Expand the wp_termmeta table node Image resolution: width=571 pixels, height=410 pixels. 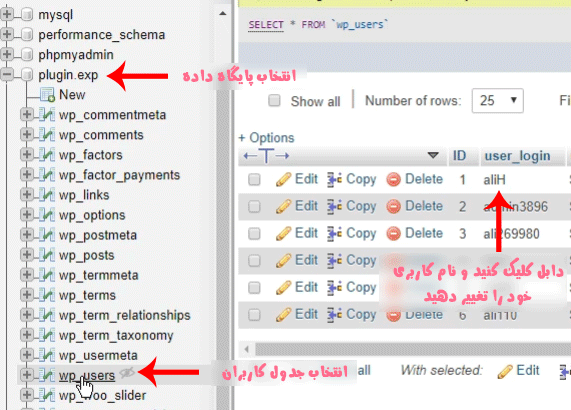(x=27, y=275)
